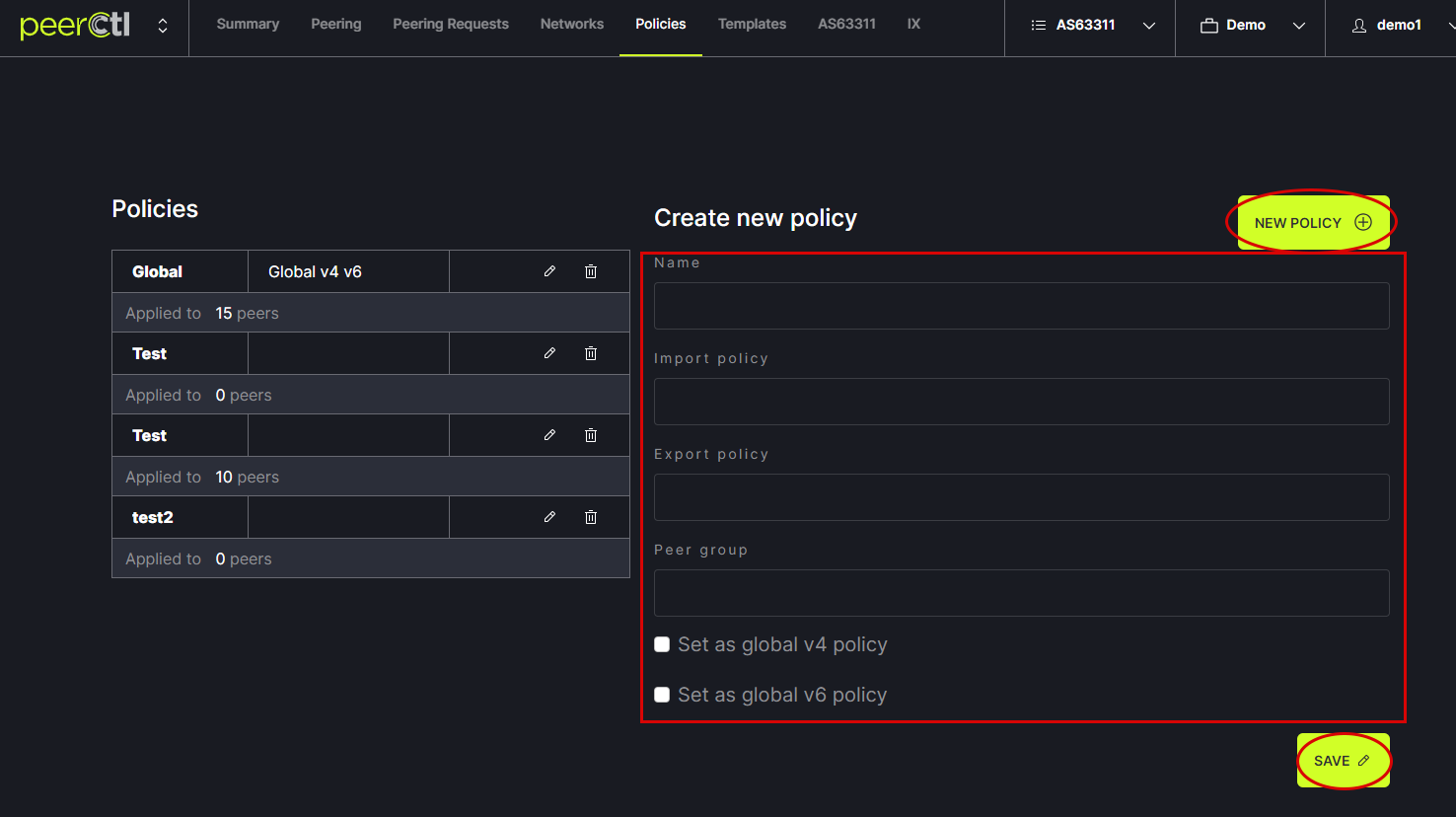
Task: Focus the Name input field
Action: pyautogui.click(x=1021, y=306)
